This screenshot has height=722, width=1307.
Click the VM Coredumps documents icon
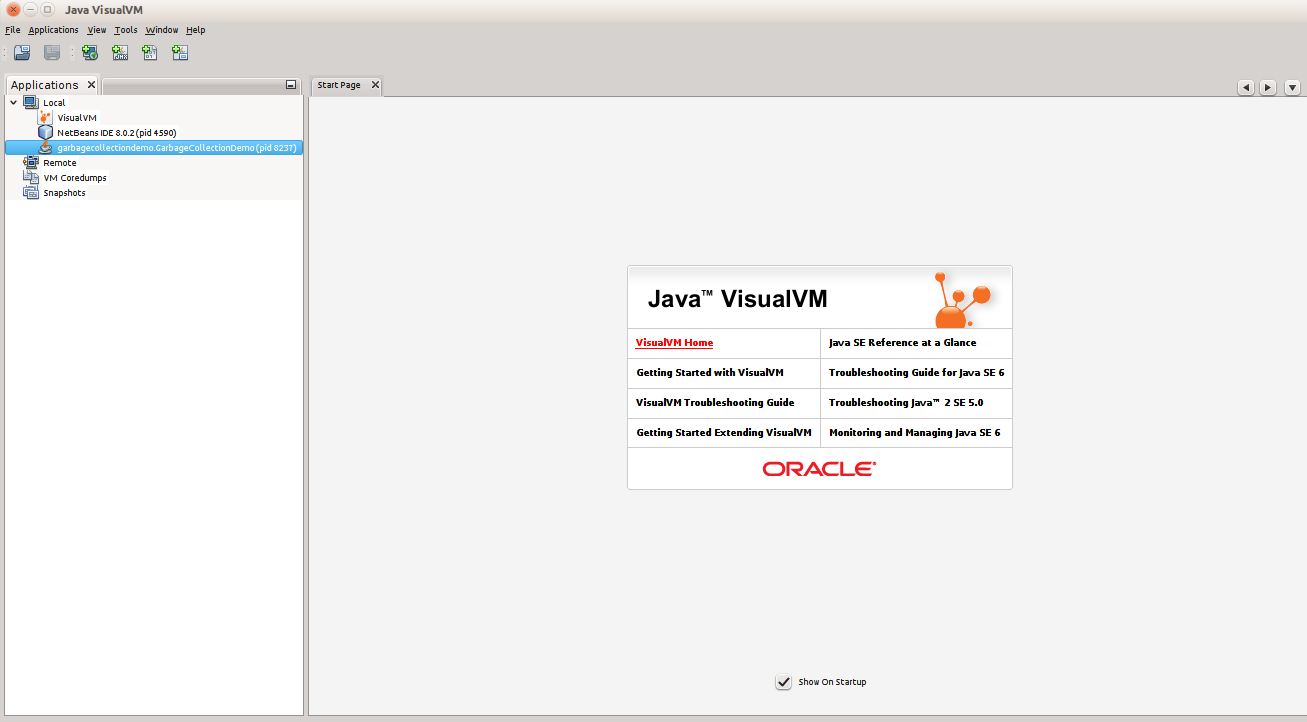click(x=31, y=177)
